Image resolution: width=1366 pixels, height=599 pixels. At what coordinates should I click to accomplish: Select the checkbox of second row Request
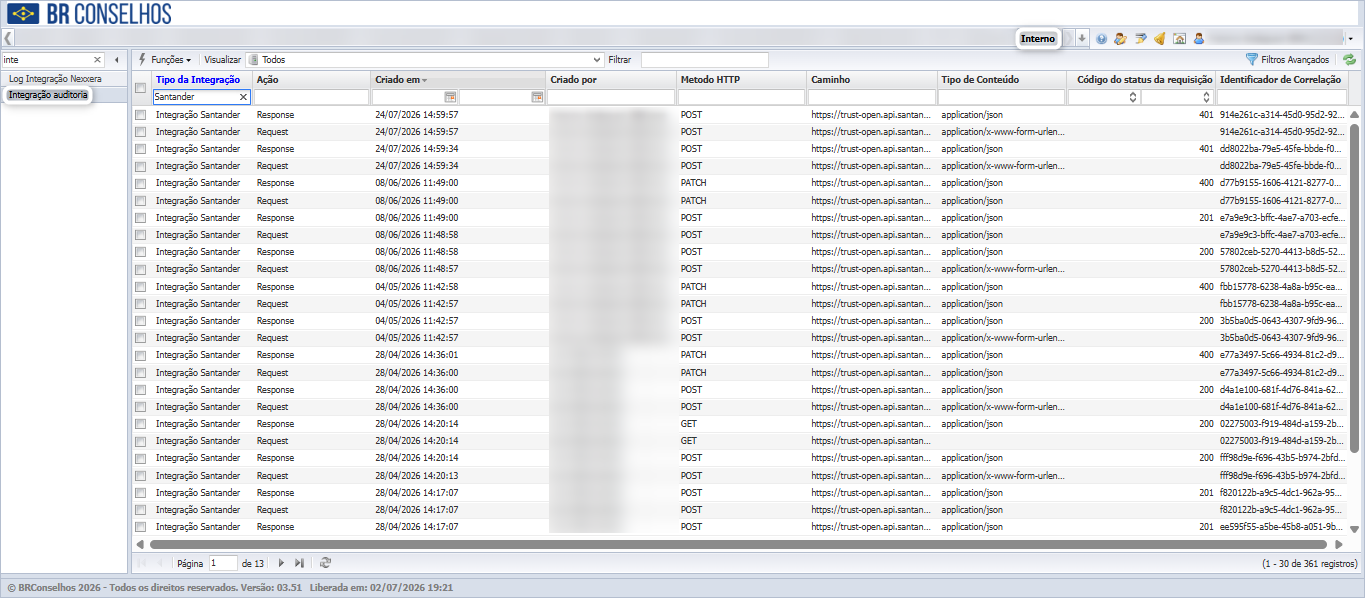click(141, 132)
